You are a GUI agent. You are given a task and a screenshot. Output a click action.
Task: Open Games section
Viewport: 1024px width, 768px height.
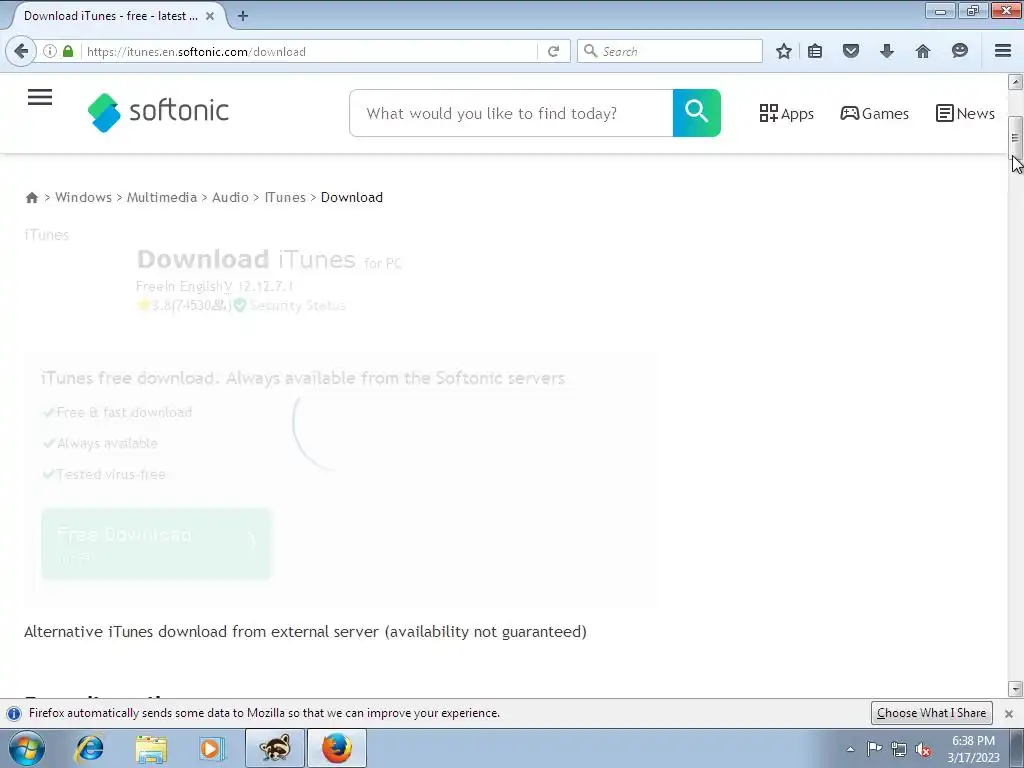(874, 114)
